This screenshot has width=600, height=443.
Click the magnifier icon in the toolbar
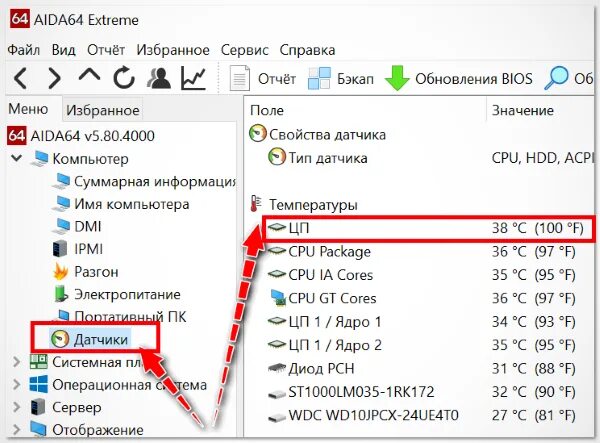click(x=556, y=78)
